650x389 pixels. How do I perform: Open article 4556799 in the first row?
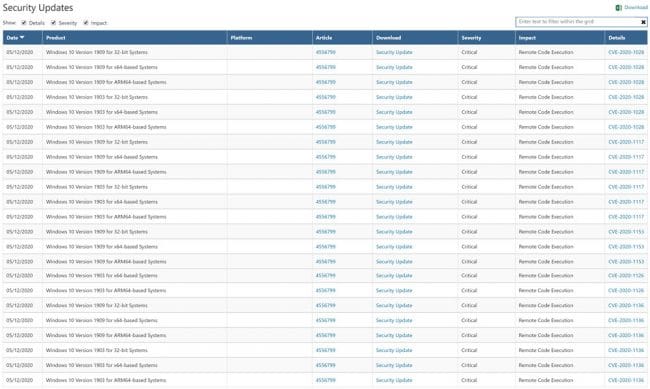coord(326,52)
